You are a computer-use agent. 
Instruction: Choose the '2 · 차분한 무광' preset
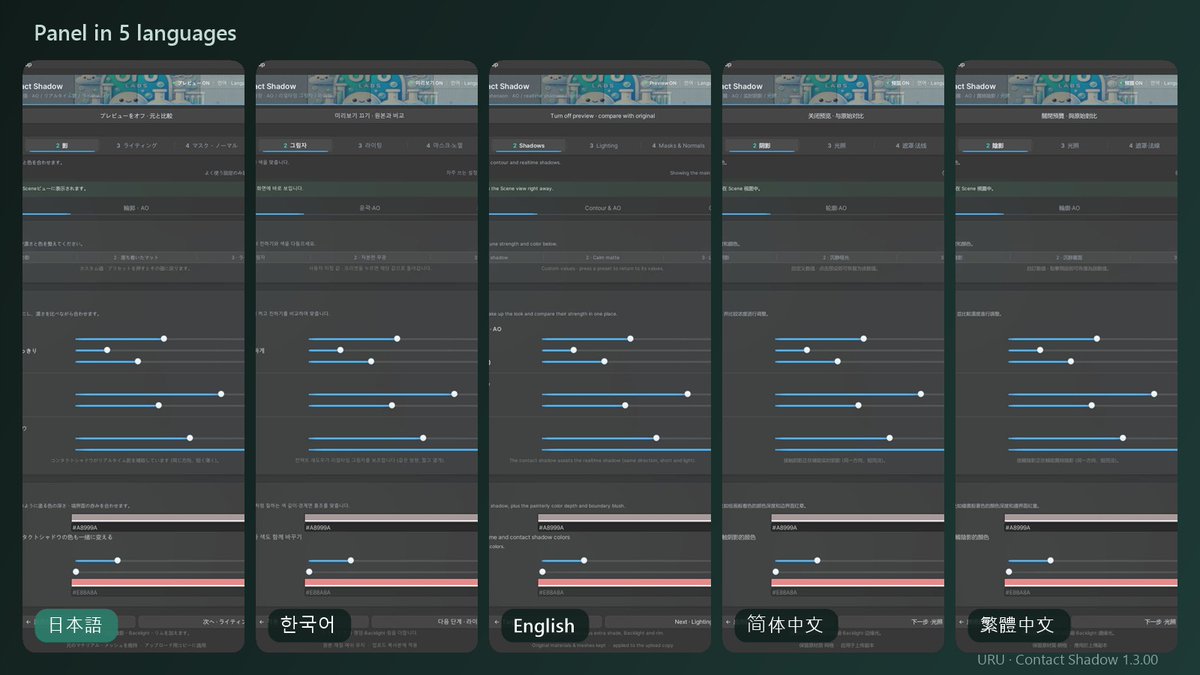click(x=368, y=257)
